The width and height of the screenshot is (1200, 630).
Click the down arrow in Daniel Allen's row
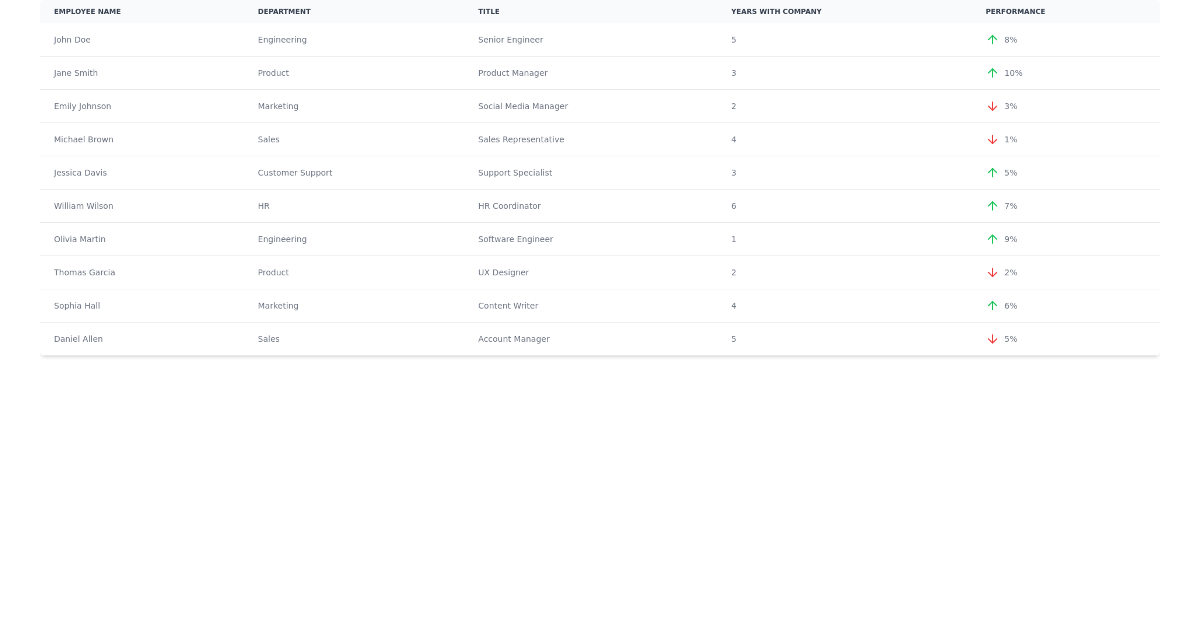click(x=992, y=339)
